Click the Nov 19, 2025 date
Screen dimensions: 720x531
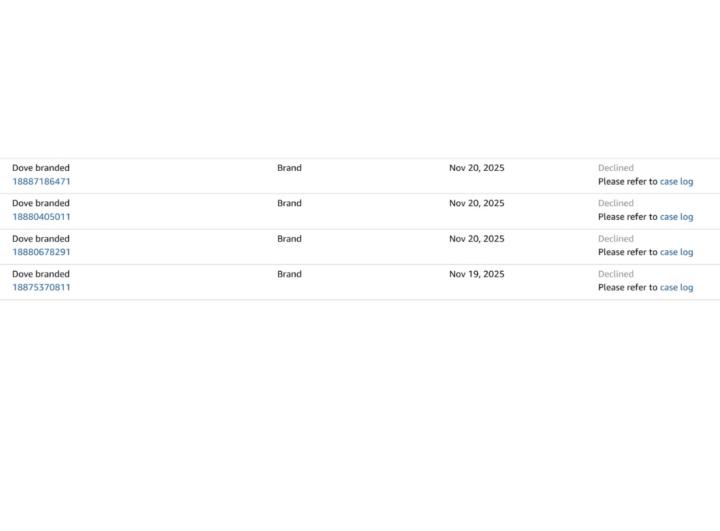click(x=476, y=274)
